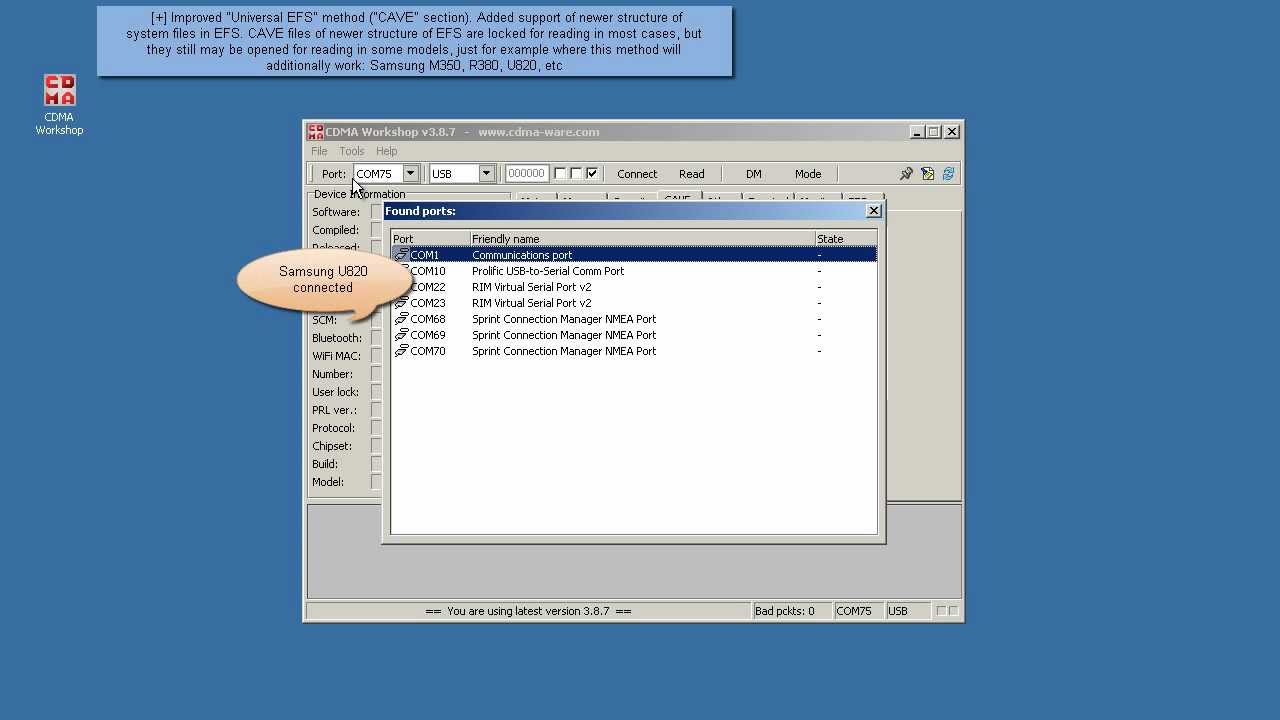1280x720 pixels.
Task: Click the COM69 port icon
Action: pyautogui.click(x=401, y=335)
